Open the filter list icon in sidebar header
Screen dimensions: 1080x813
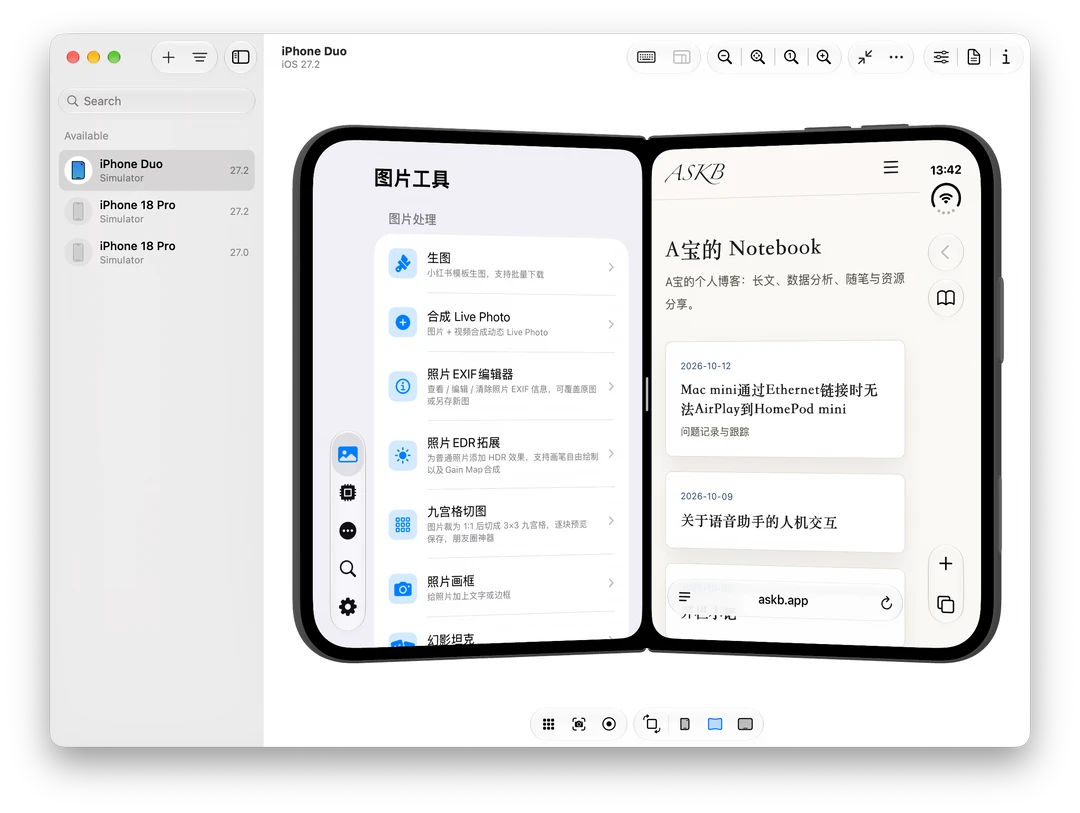pos(200,57)
